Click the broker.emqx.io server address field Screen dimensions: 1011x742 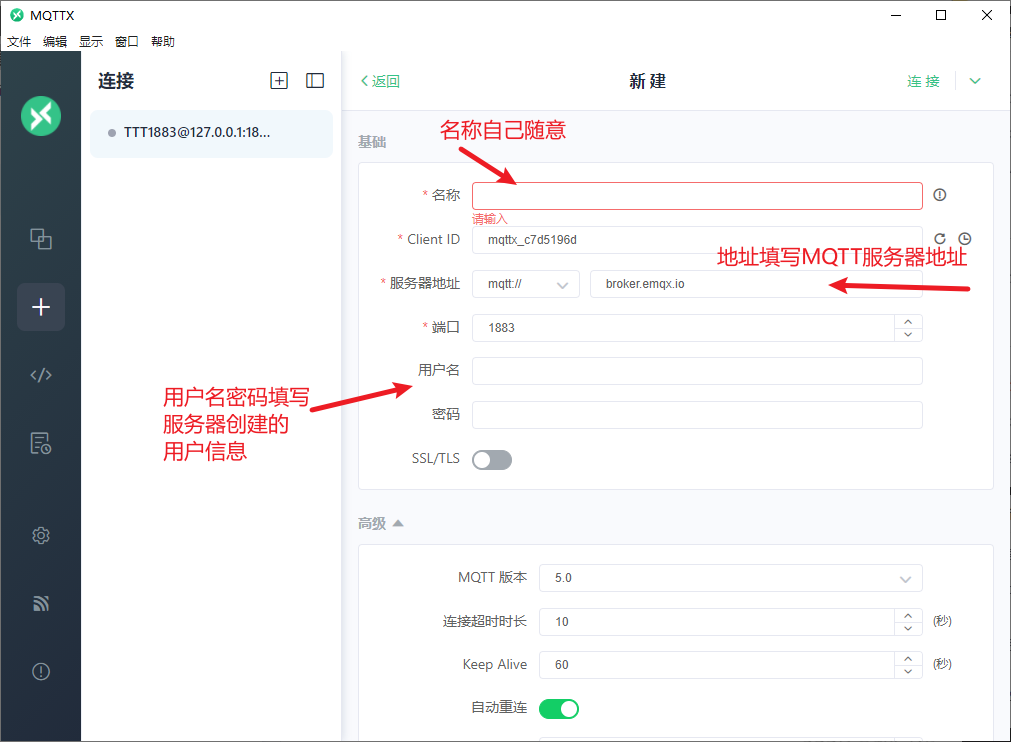click(756, 284)
